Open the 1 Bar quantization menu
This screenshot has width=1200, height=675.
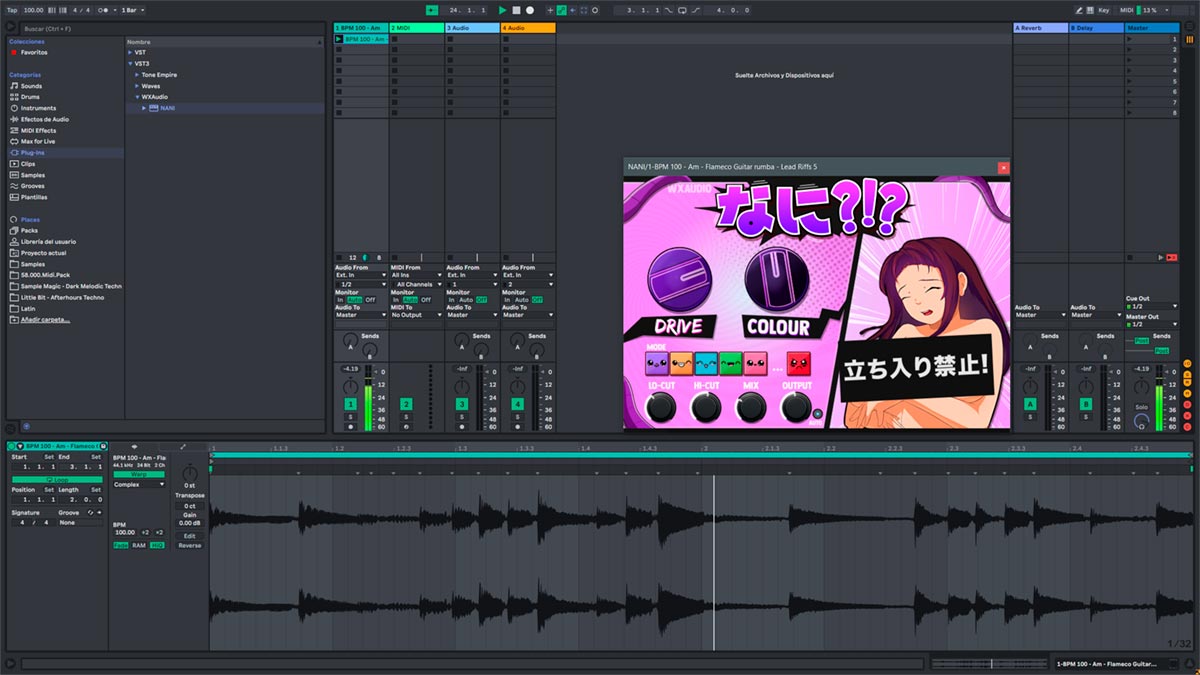(132, 10)
